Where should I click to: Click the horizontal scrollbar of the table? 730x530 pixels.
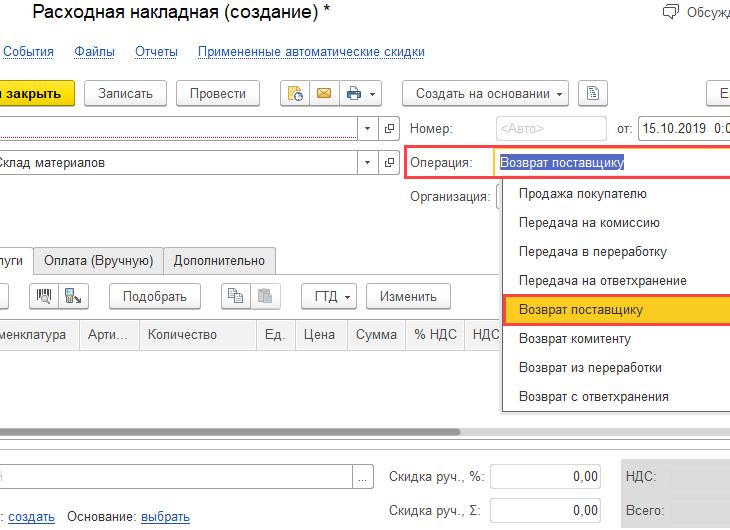[230, 432]
